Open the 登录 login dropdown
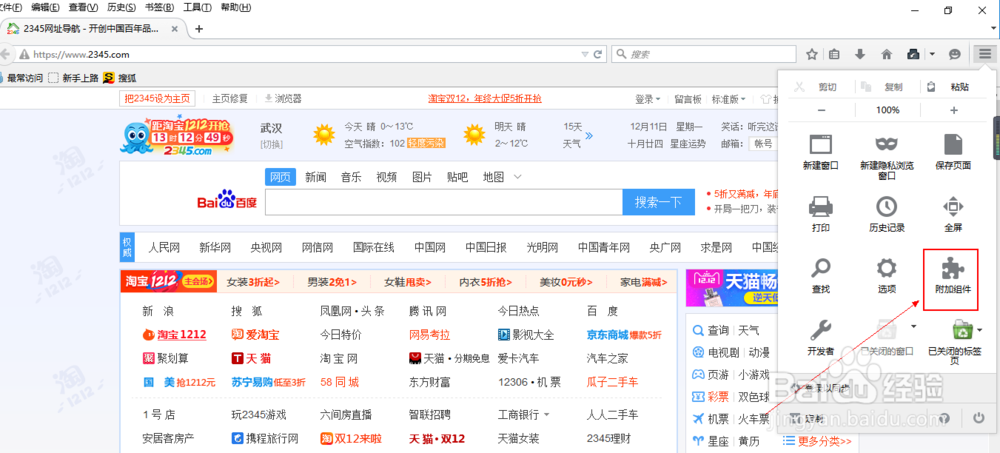The width and height of the screenshot is (1000, 453). pos(647,99)
